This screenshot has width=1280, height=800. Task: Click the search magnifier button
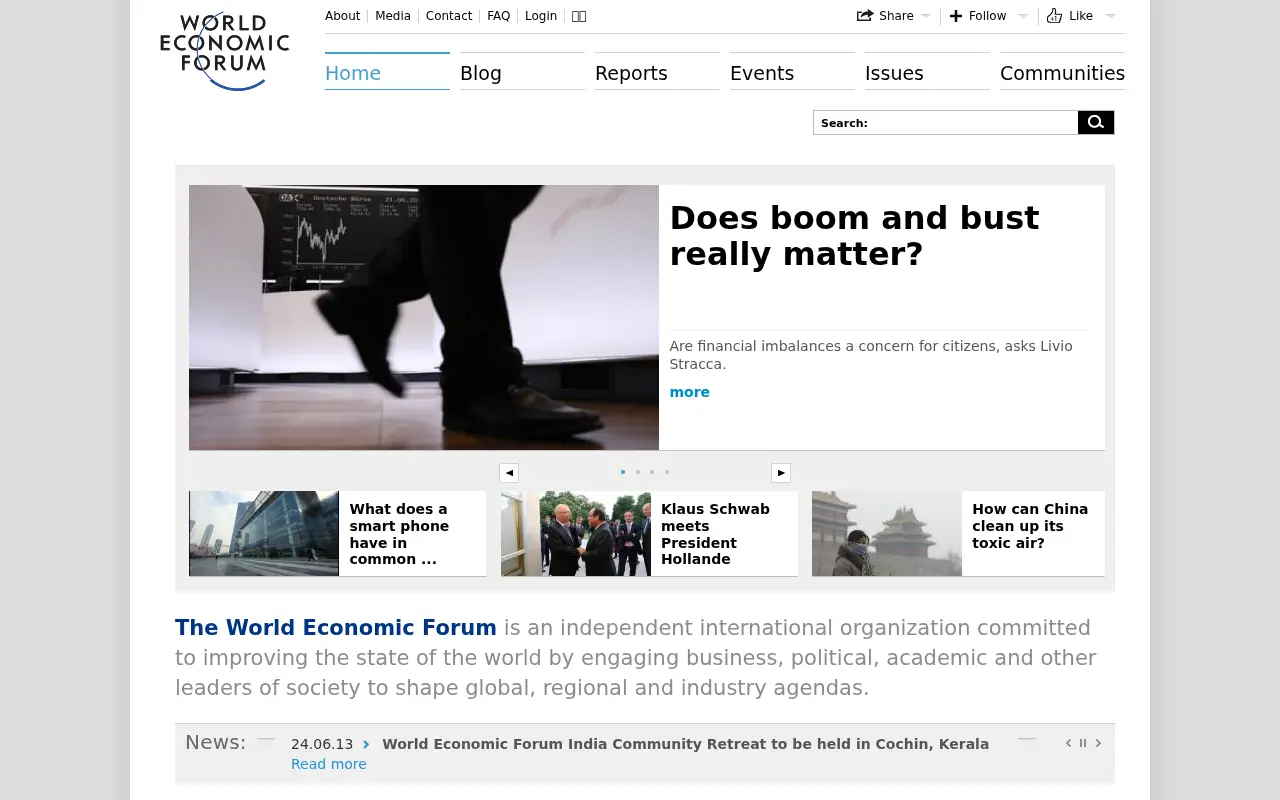coord(1096,122)
